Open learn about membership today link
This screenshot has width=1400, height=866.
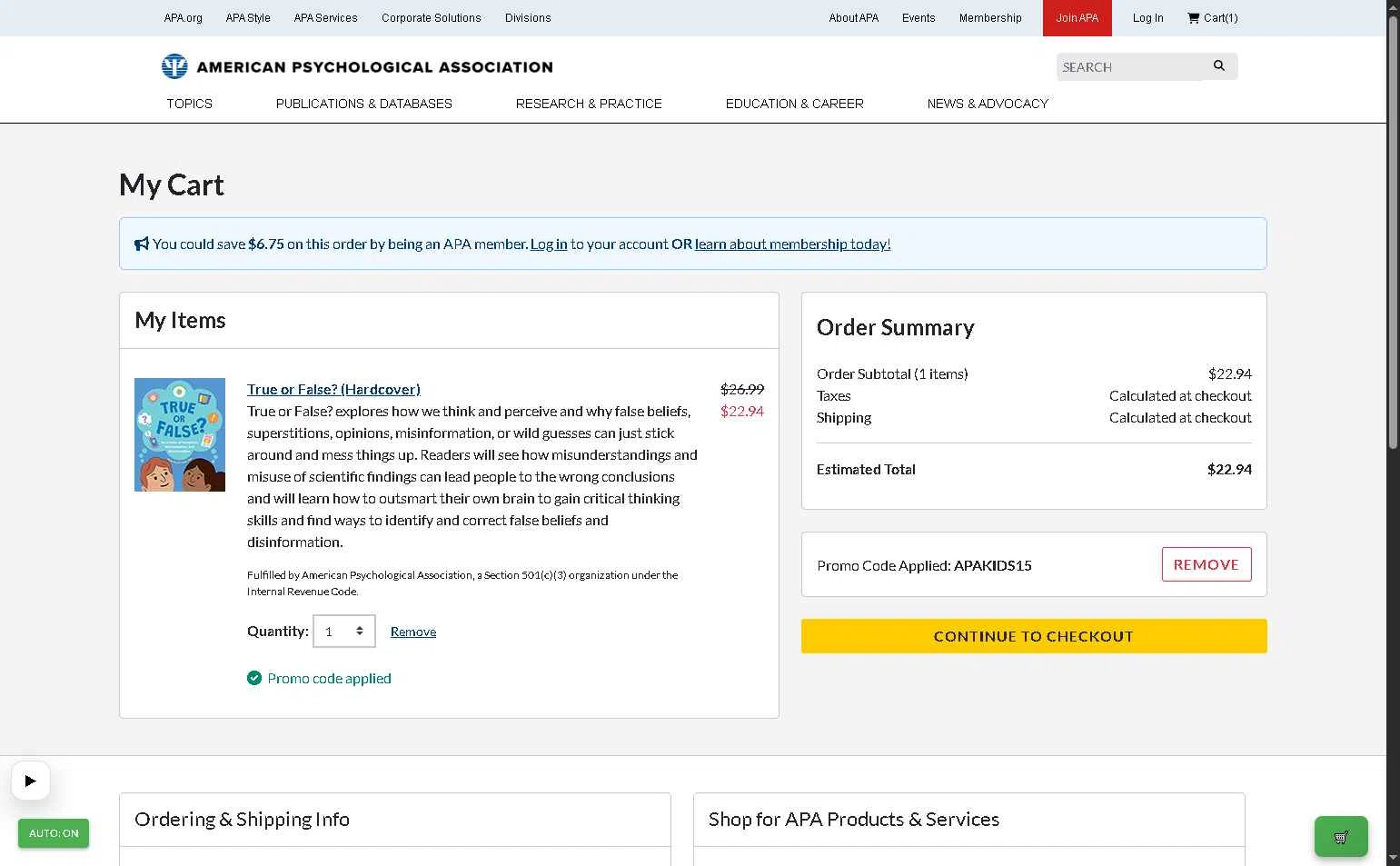pyautogui.click(x=793, y=244)
